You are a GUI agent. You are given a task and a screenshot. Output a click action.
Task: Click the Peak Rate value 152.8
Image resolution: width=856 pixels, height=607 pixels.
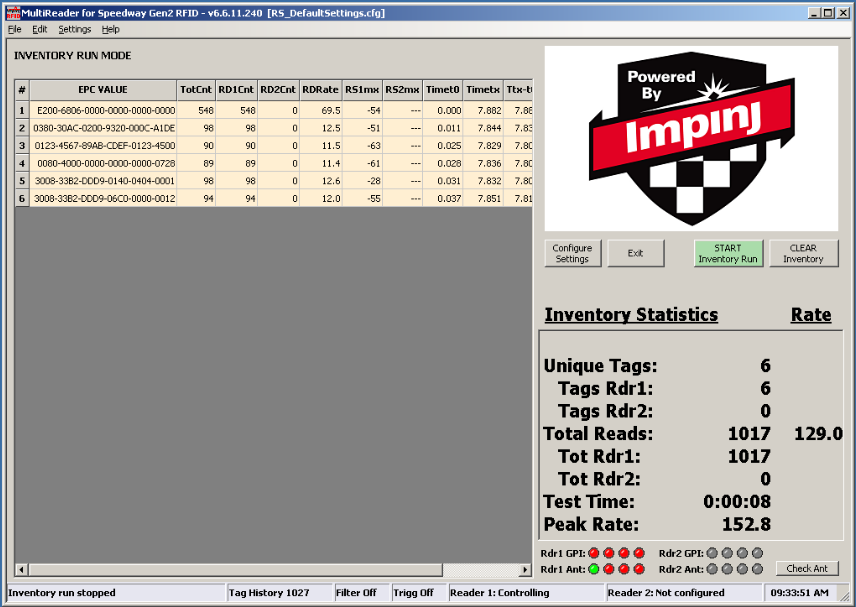tap(746, 524)
